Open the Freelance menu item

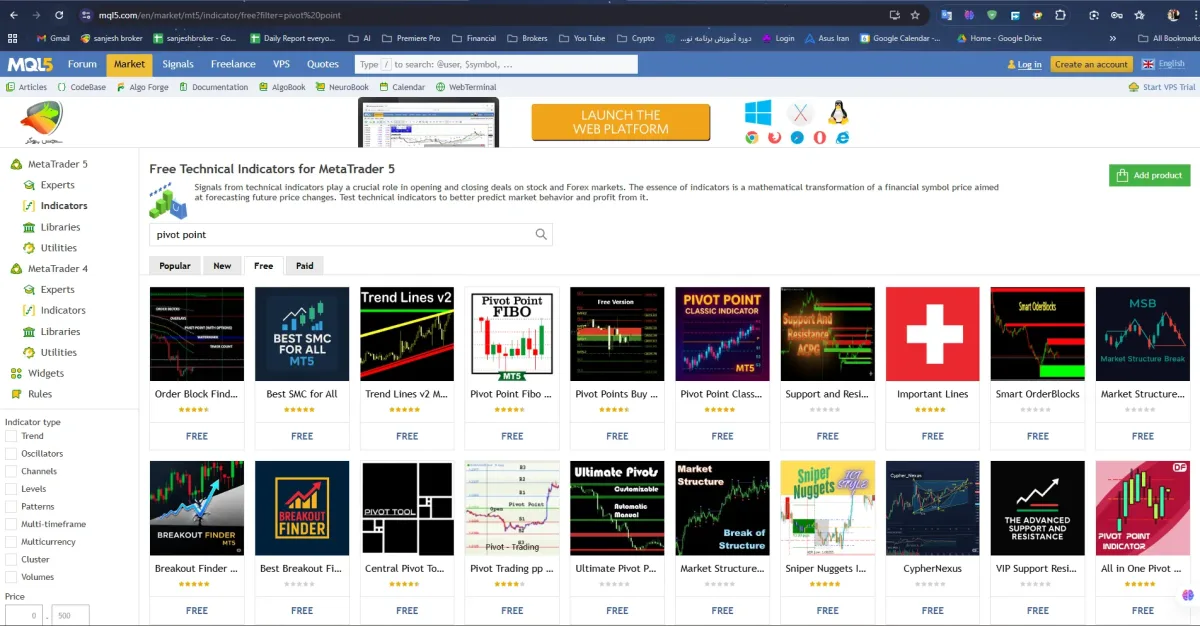coord(233,64)
